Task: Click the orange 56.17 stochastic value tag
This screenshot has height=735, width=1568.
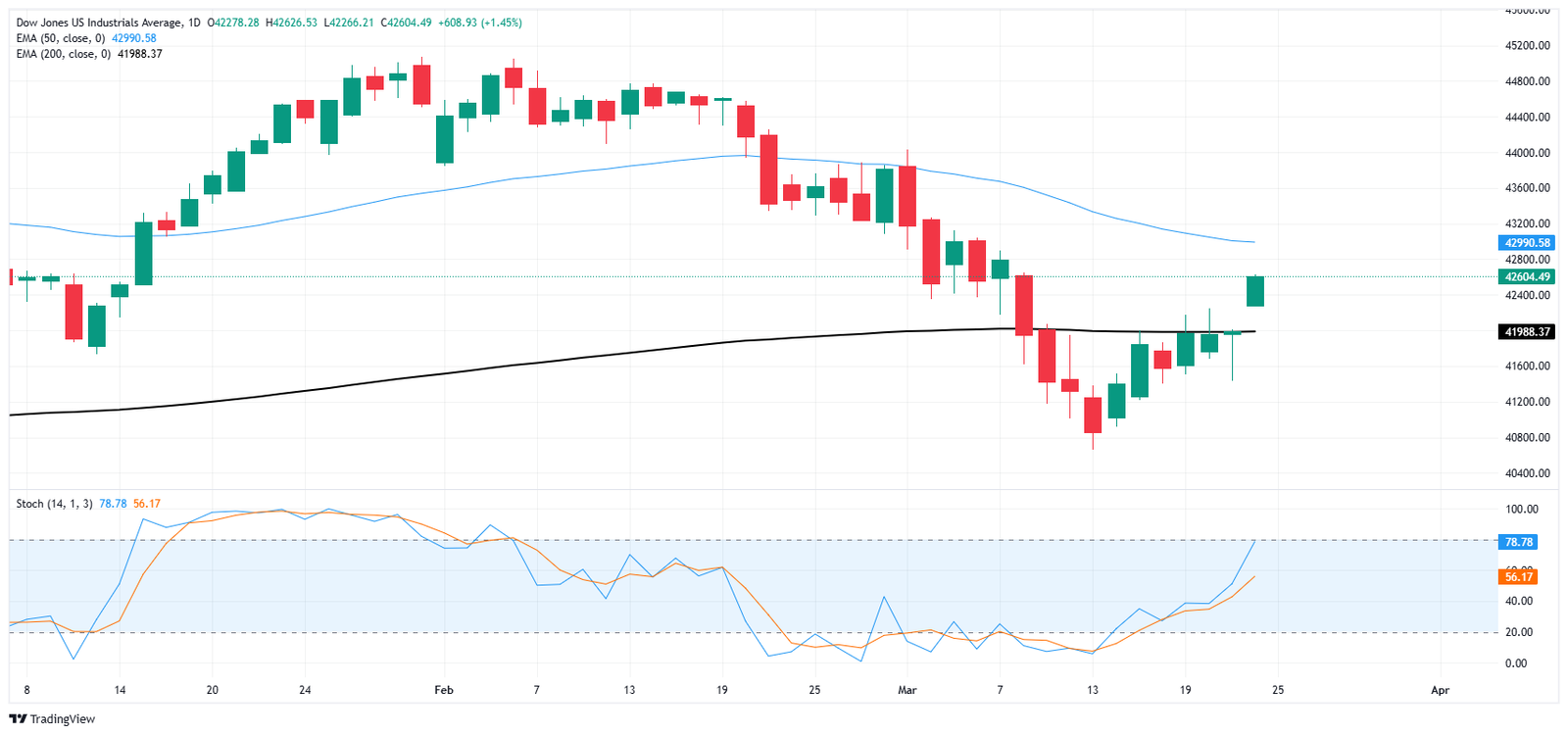Action: (1518, 577)
